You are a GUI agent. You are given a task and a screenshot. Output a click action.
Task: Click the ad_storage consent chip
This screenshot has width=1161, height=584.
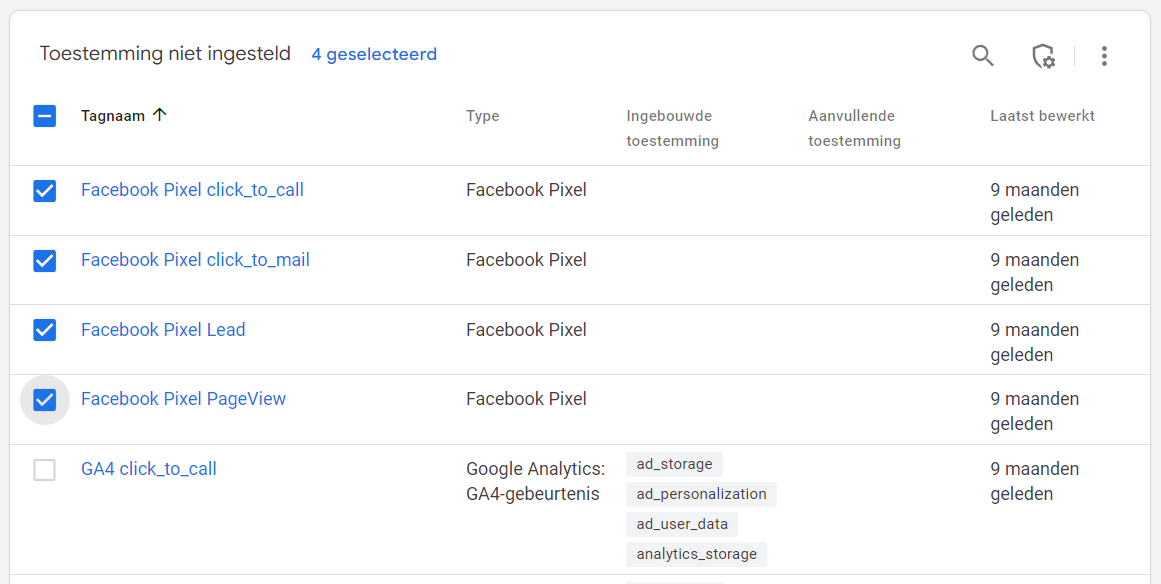point(674,464)
